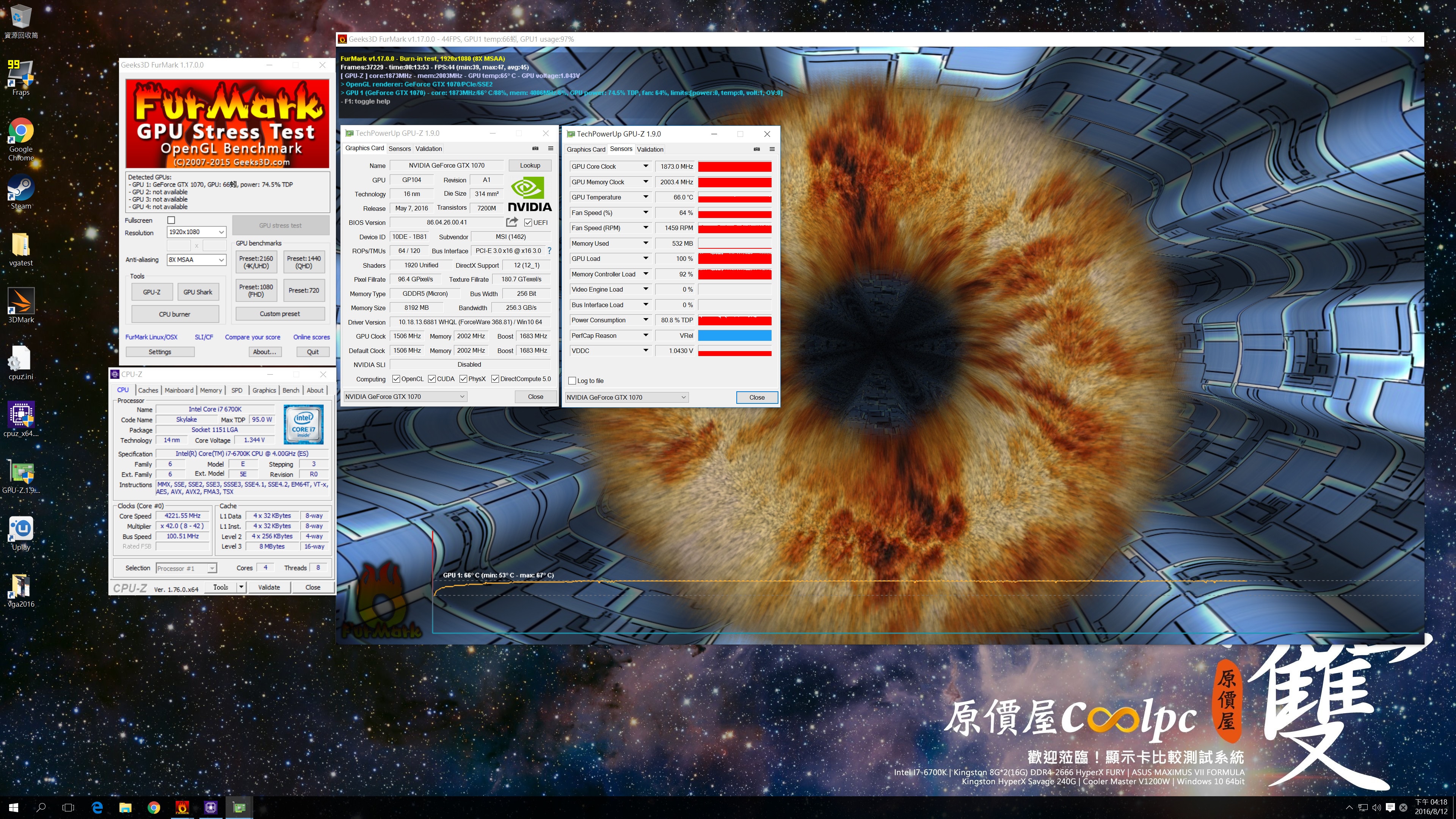Click the CPU burner button in FurMark
Viewport: 1456px width, 819px height.
(x=175, y=314)
